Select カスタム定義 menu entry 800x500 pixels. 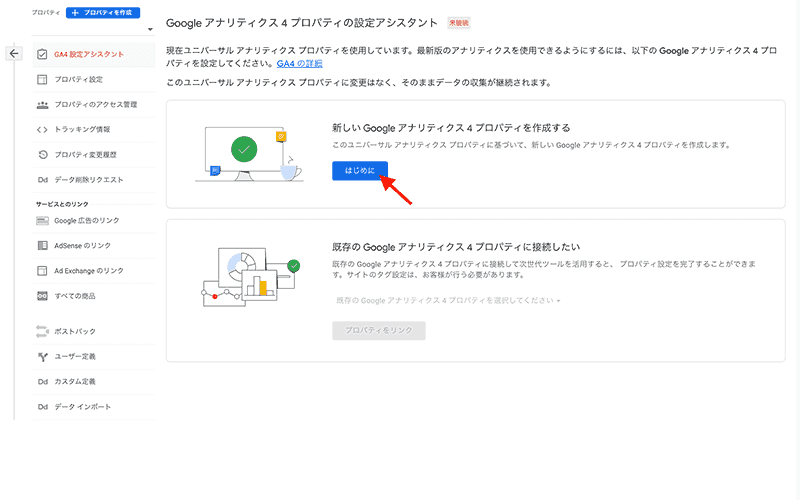coord(94,382)
